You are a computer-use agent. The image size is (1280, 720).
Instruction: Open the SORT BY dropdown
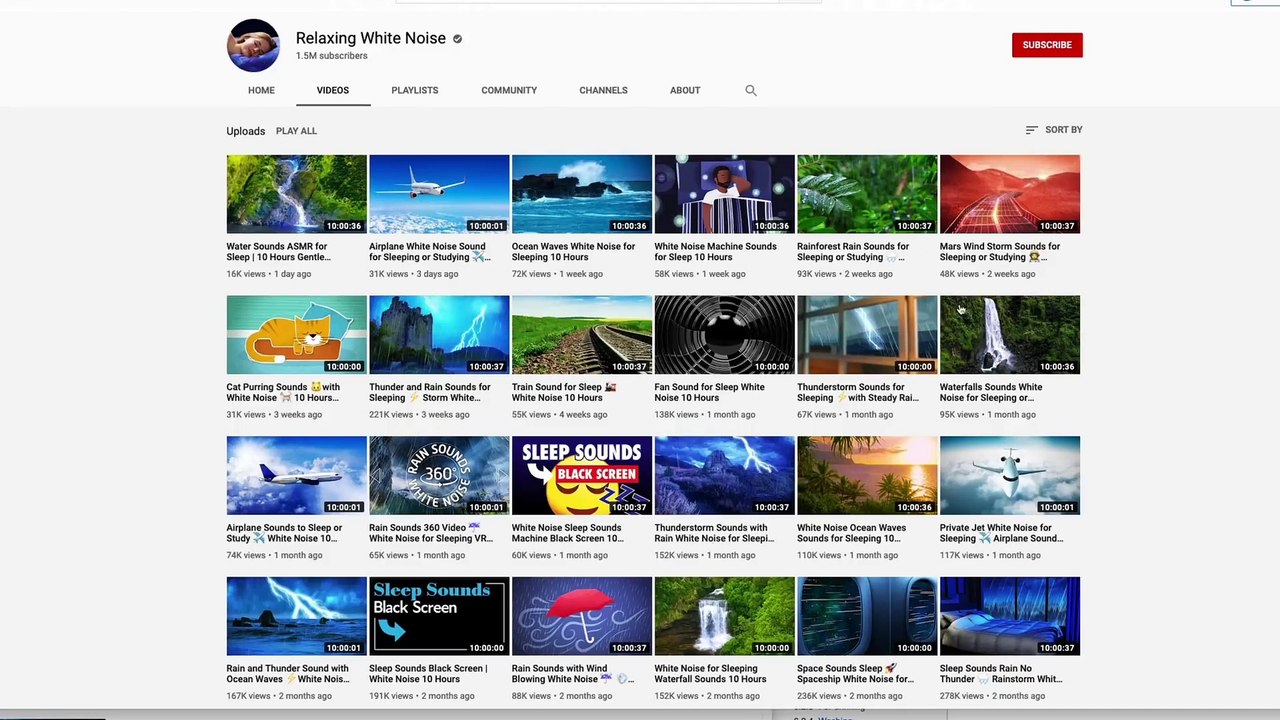pos(1054,130)
